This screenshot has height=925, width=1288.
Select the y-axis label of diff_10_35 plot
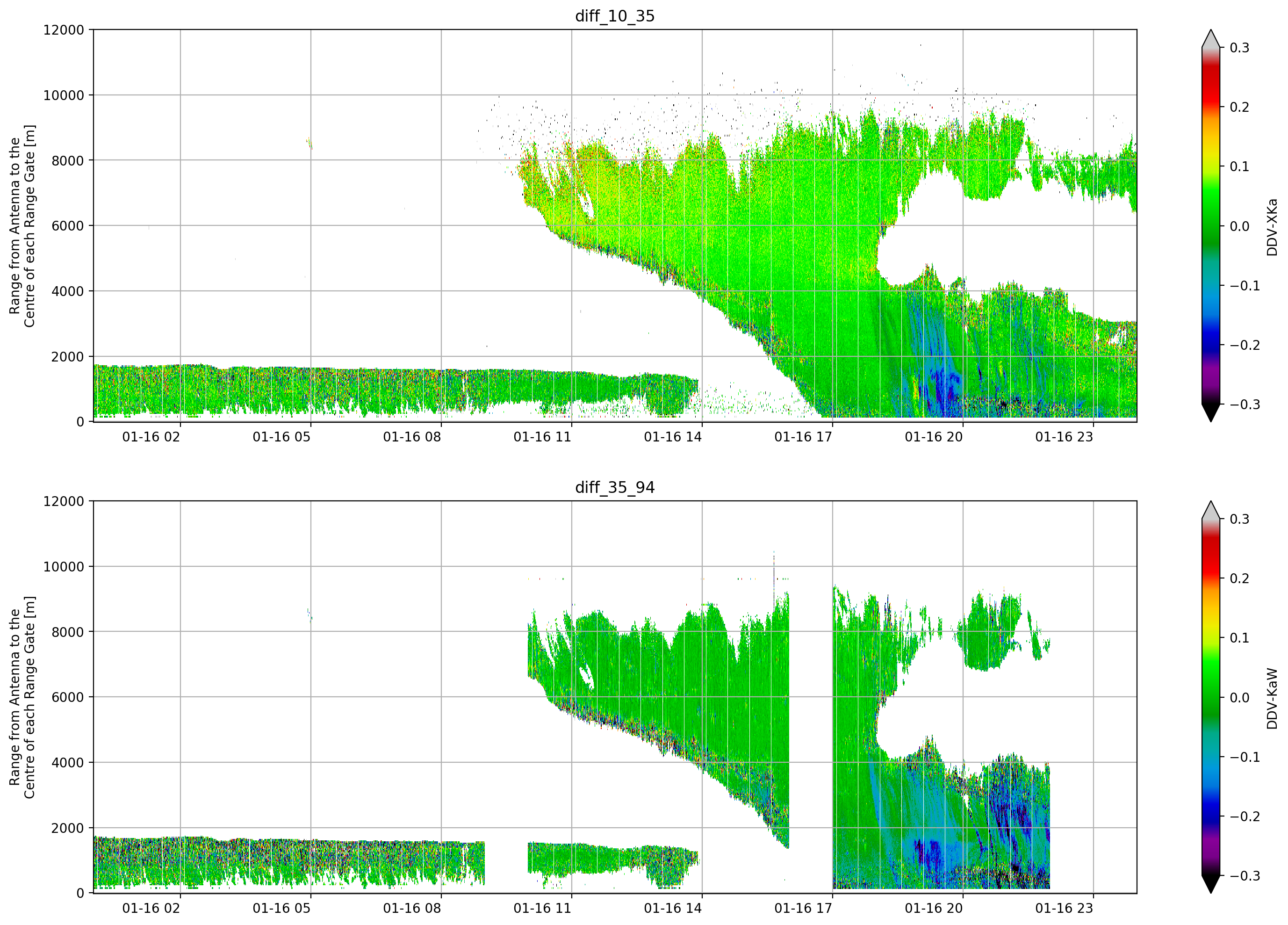(x=22, y=225)
